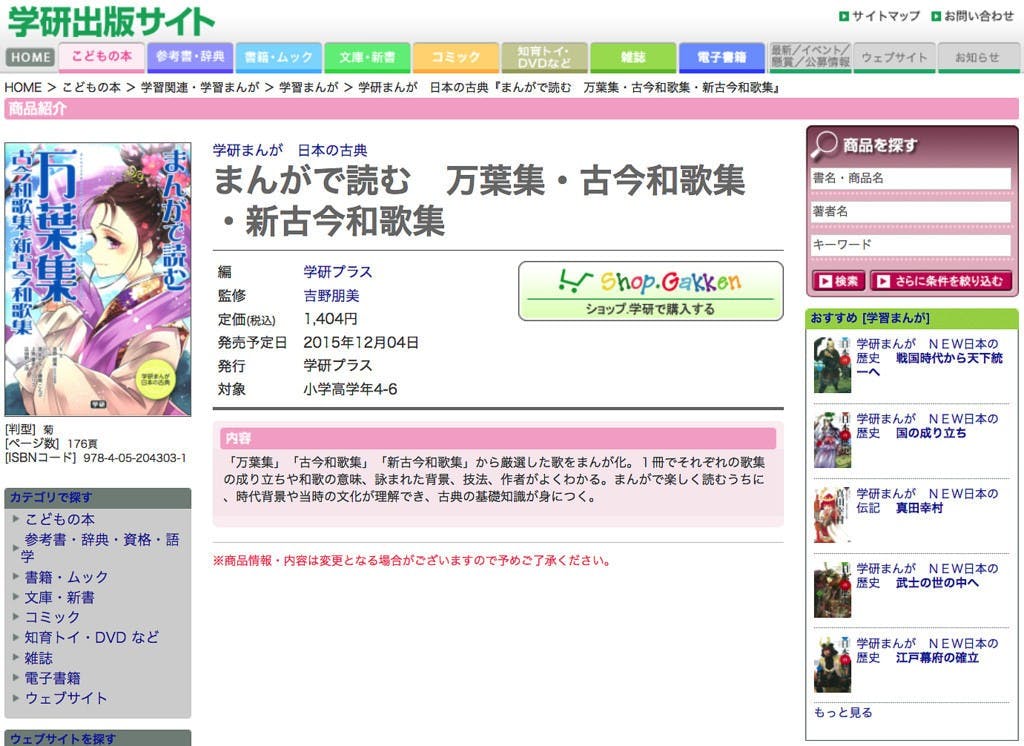Image resolution: width=1024 pixels, height=746 pixels.
Task: Click the magnifying glass icon in 商品を探す
Action: coord(824,145)
